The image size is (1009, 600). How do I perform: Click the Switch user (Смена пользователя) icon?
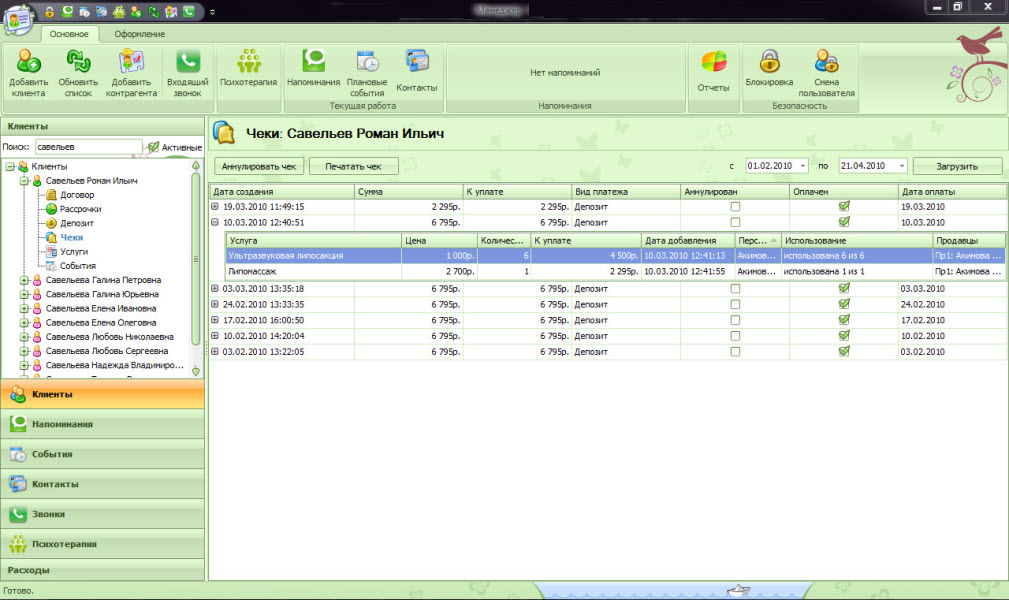coord(826,61)
